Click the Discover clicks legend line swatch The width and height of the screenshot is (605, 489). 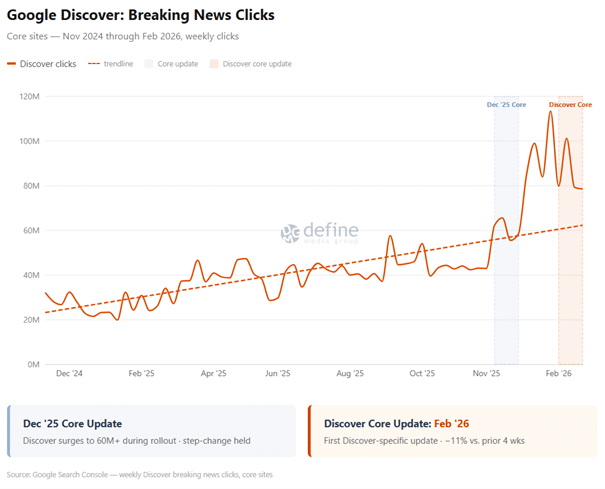(x=11, y=64)
